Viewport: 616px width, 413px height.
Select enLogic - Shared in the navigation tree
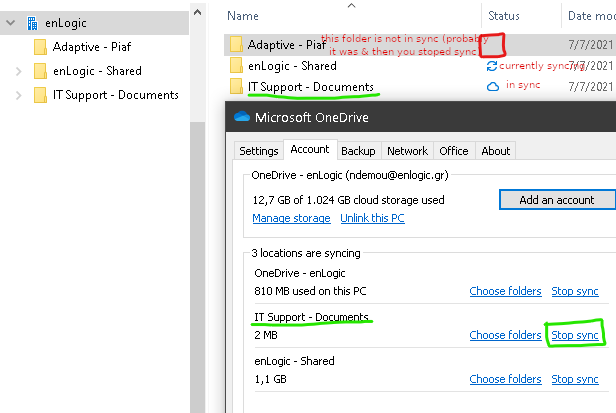(x=97, y=71)
